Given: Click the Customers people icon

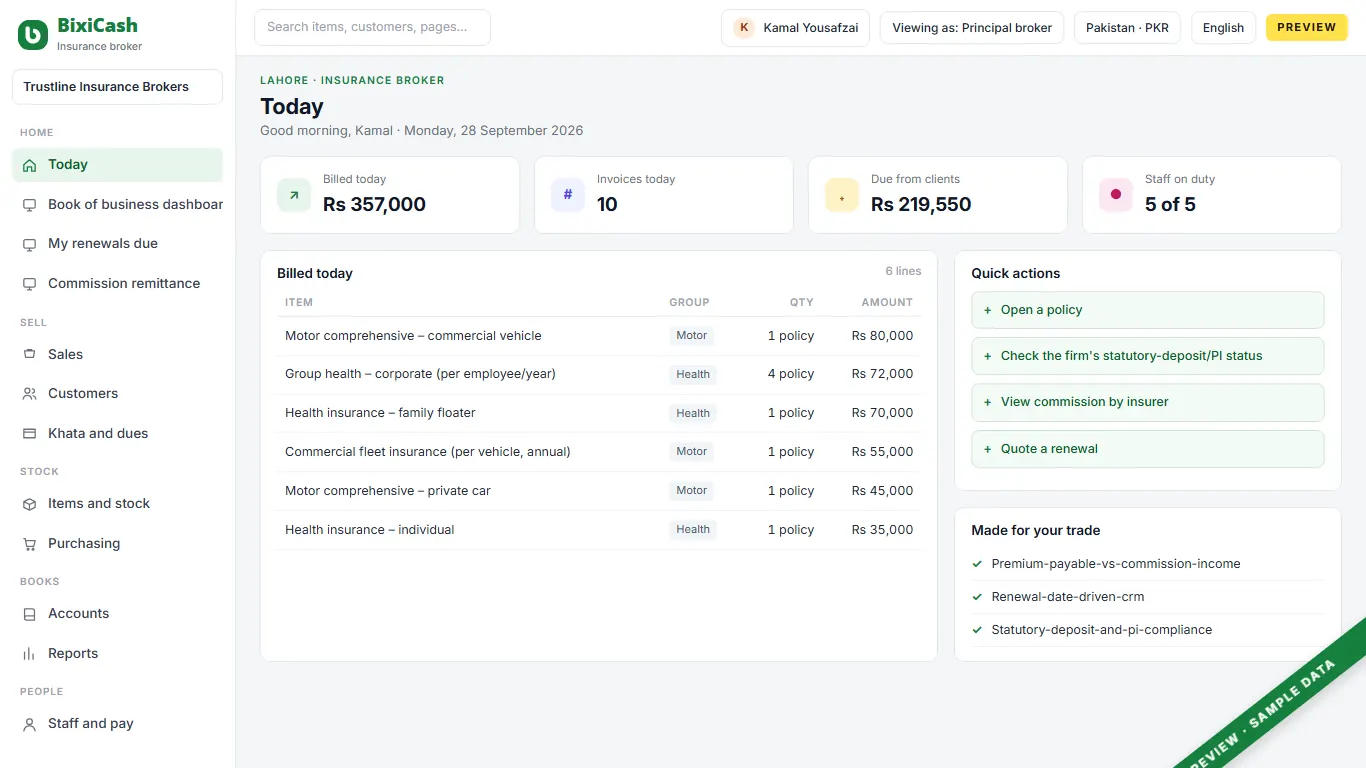Looking at the screenshot, I should coord(29,394).
